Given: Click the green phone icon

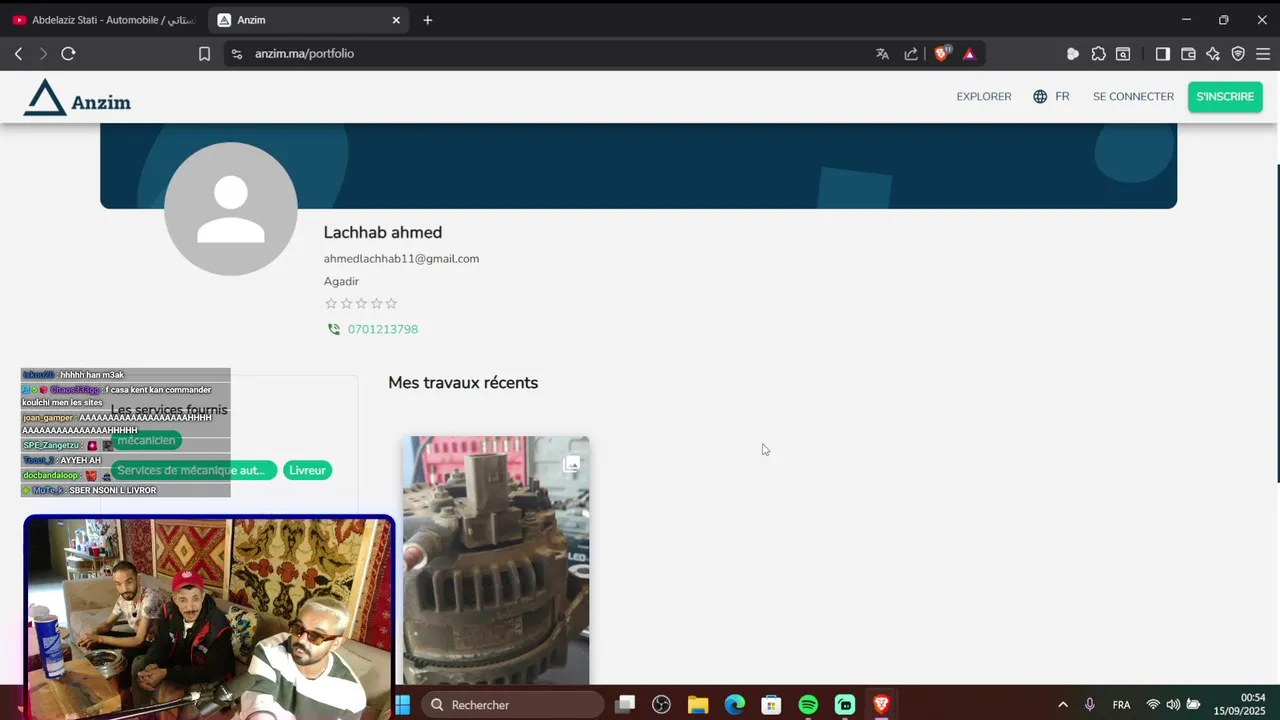Looking at the screenshot, I should pyautogui.click(x=334, y=329).
